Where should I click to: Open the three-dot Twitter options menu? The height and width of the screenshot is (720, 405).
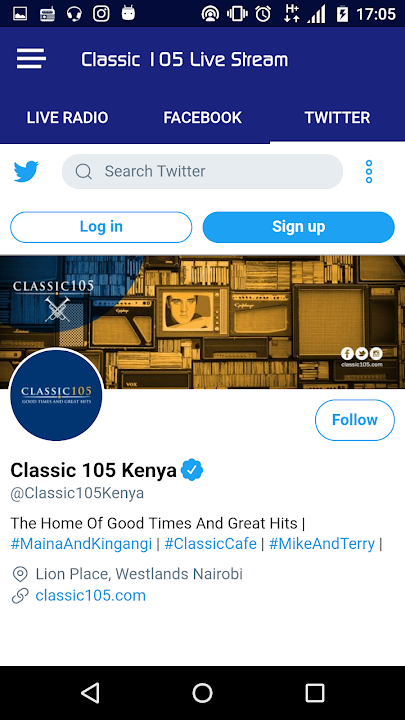coord(369,172)
